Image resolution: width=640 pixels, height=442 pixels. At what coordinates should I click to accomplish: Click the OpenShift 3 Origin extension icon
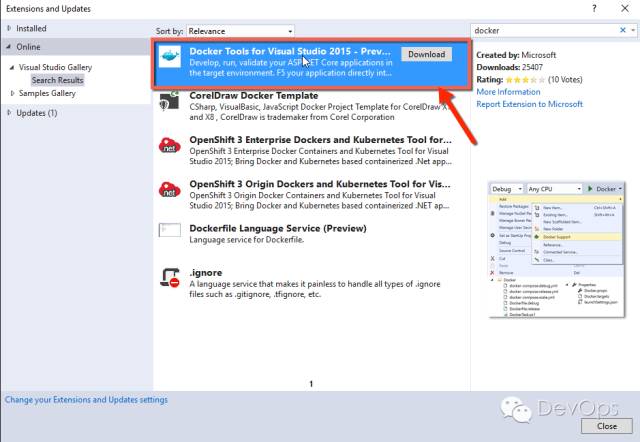(x=169, y=189)
